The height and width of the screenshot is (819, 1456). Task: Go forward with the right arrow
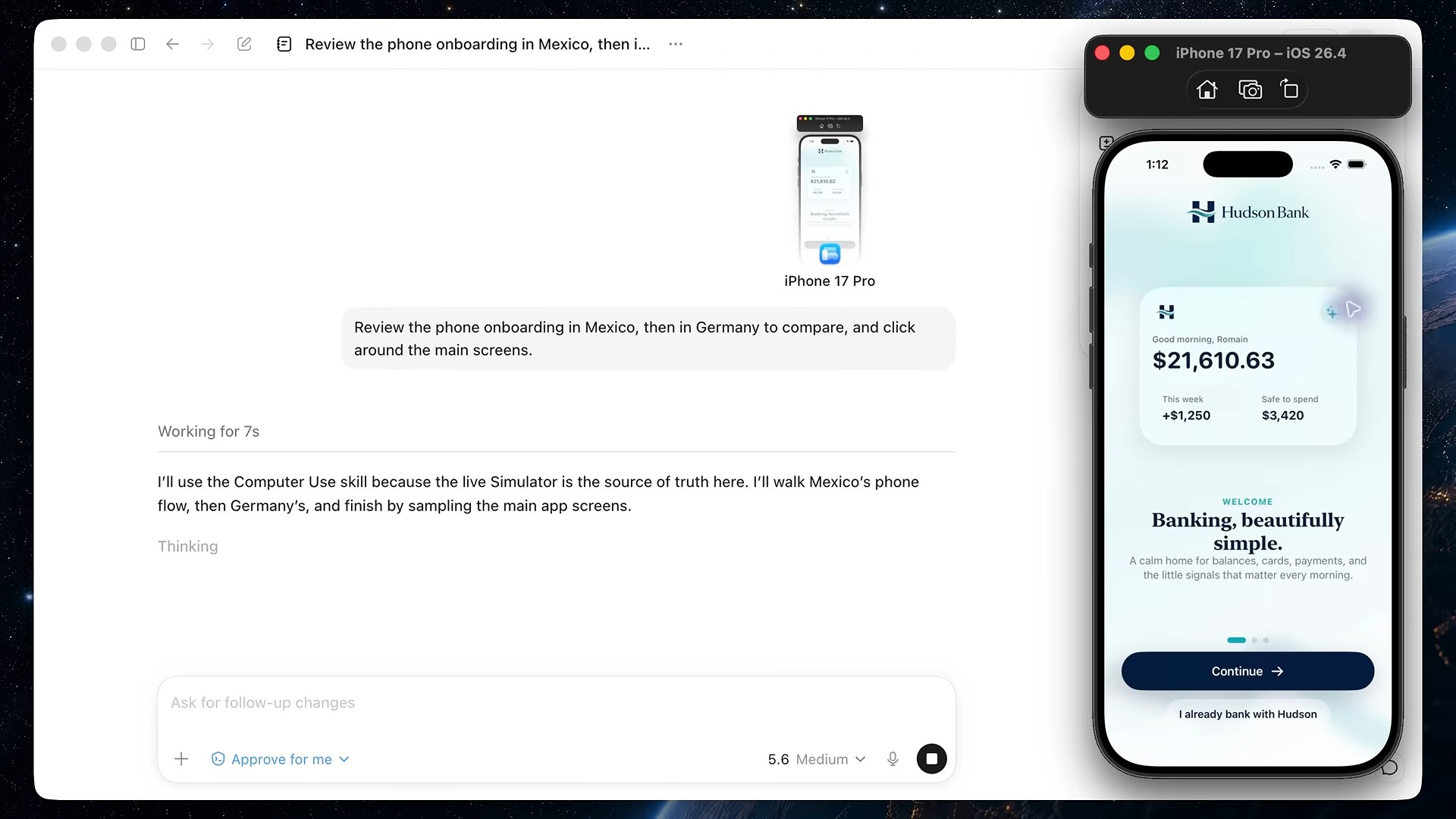pyautogui.click(x=207, y=44)
